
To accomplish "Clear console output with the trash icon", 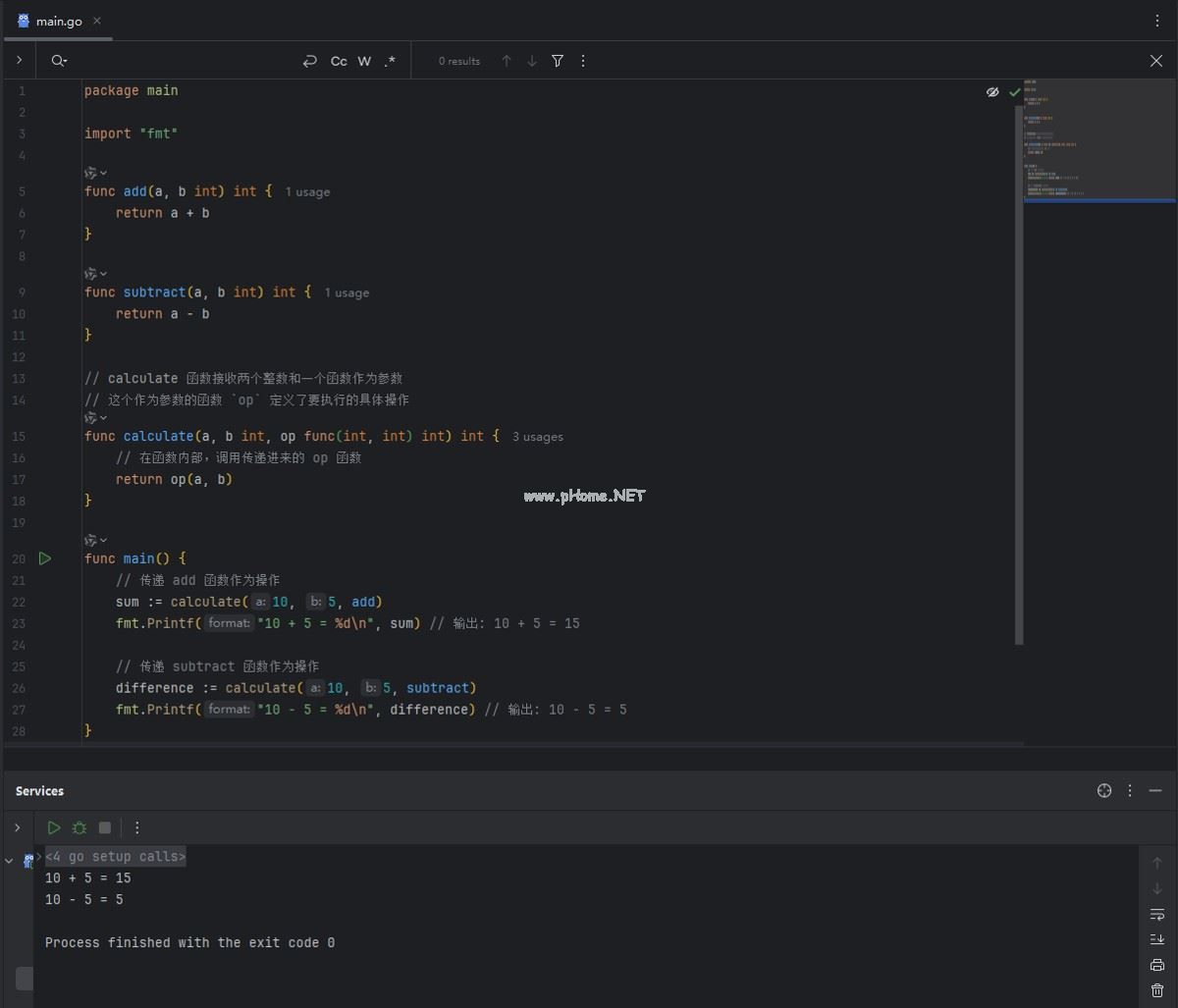I will pos(1156,990).
